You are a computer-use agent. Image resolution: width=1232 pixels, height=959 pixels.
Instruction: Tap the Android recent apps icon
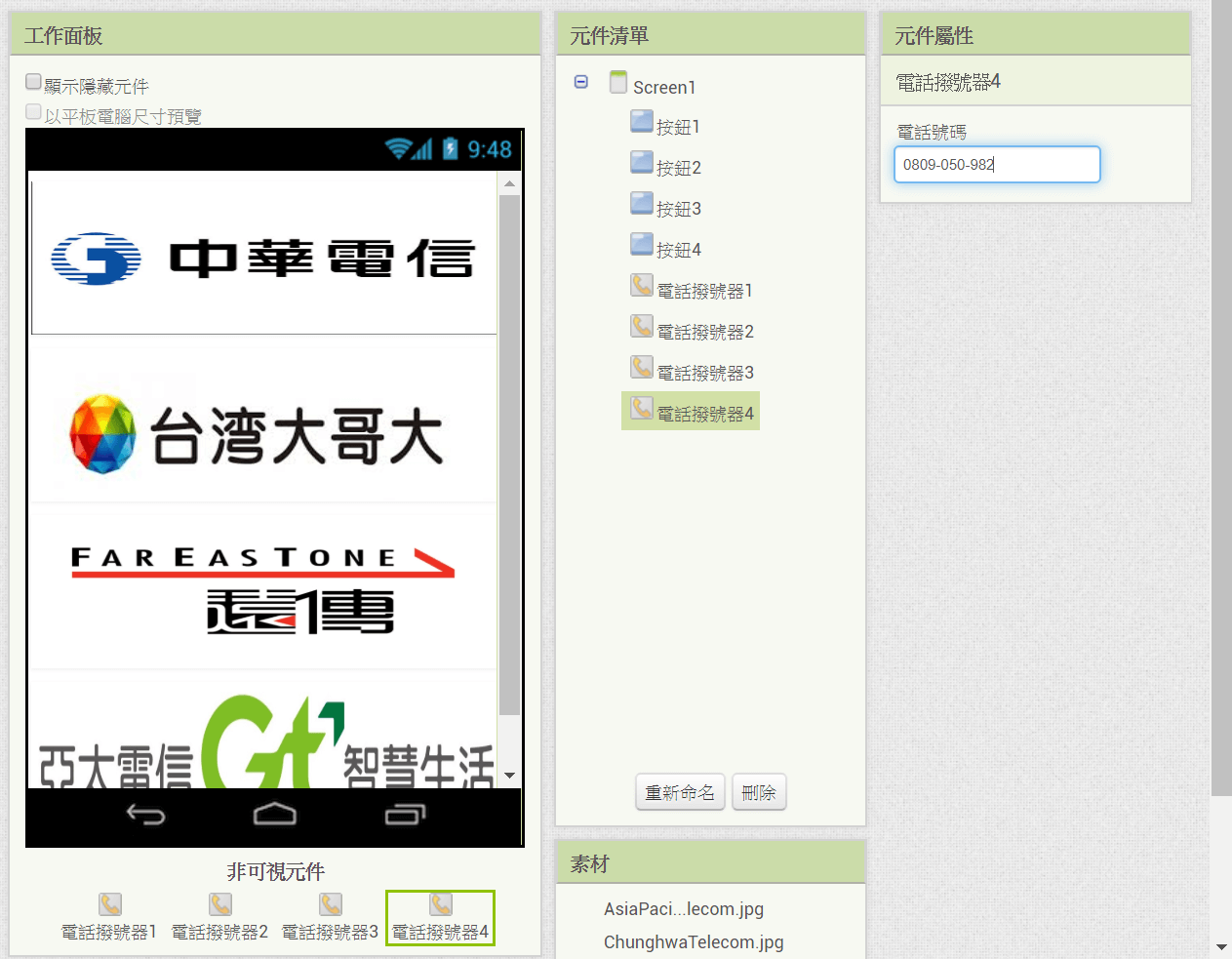pyautogui.click(x=405, y=814)
